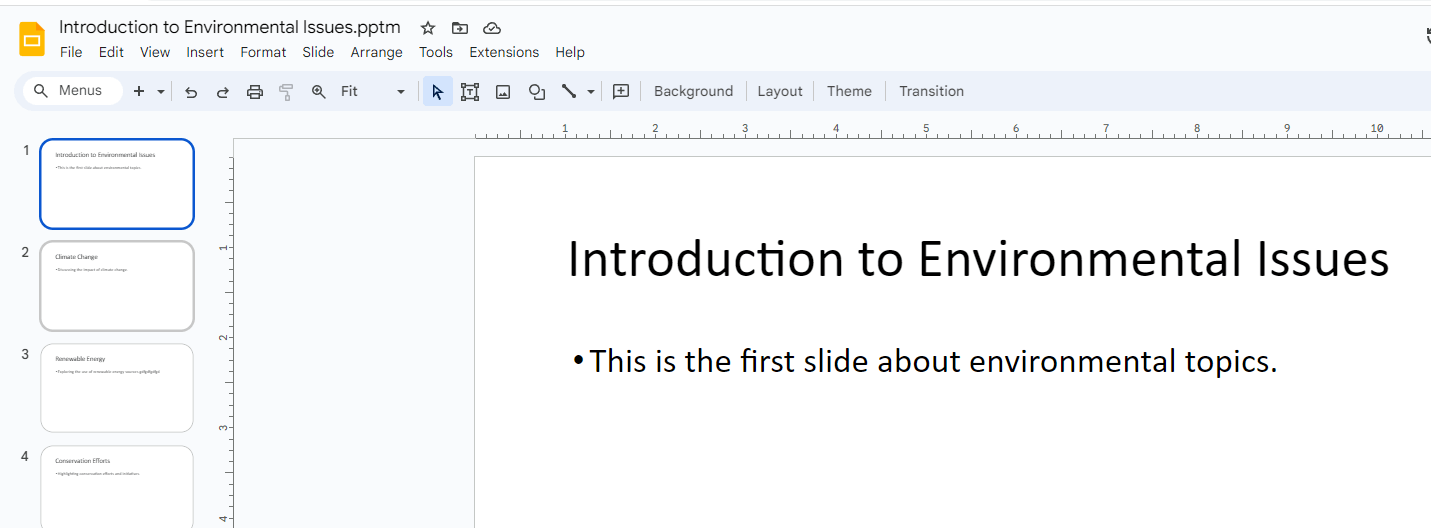Select the Paint format tool
The image size is (1431, 528).
(x=287, y=92)
